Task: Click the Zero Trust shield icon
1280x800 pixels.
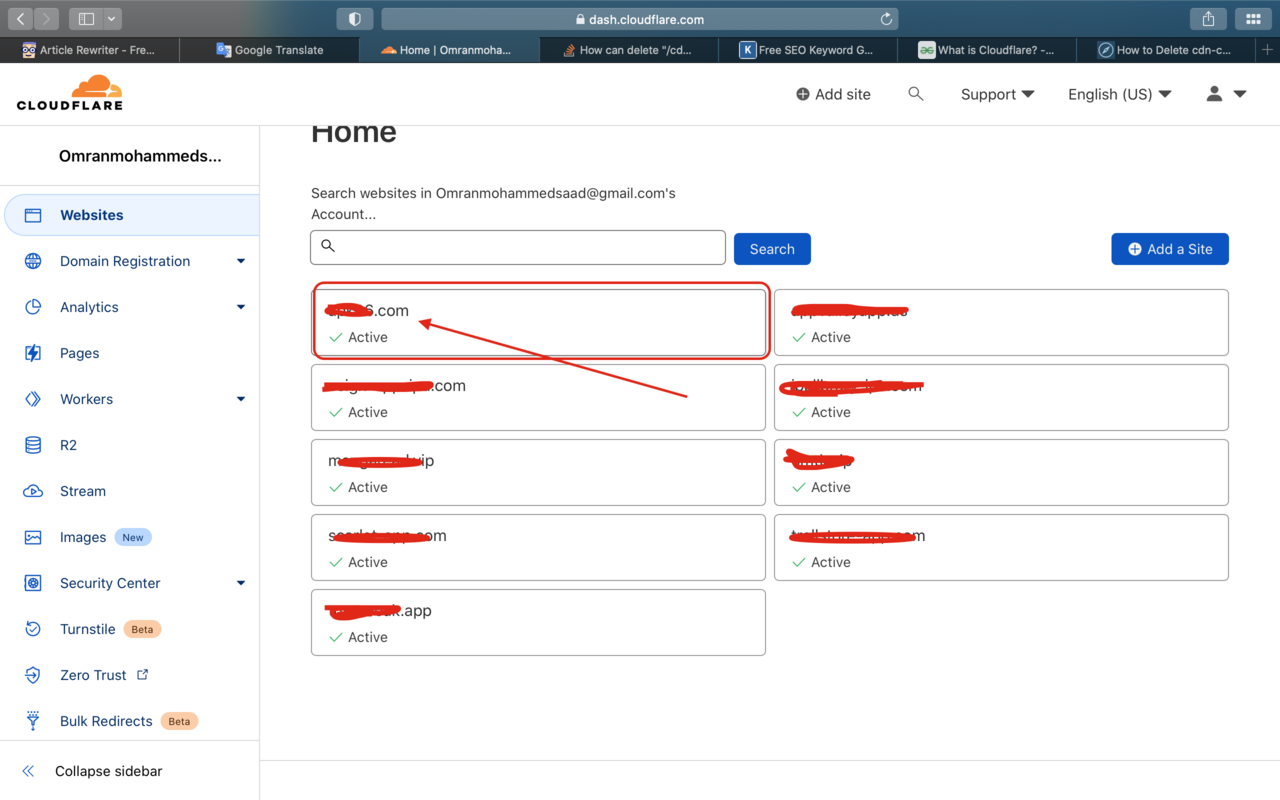Action: point(33,675)
